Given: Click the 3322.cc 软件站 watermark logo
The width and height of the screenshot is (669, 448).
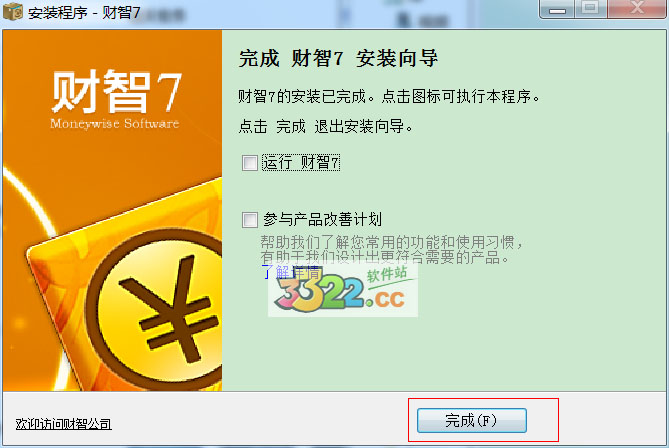Looking at the screenshot, I should click(x=343, y=292).
